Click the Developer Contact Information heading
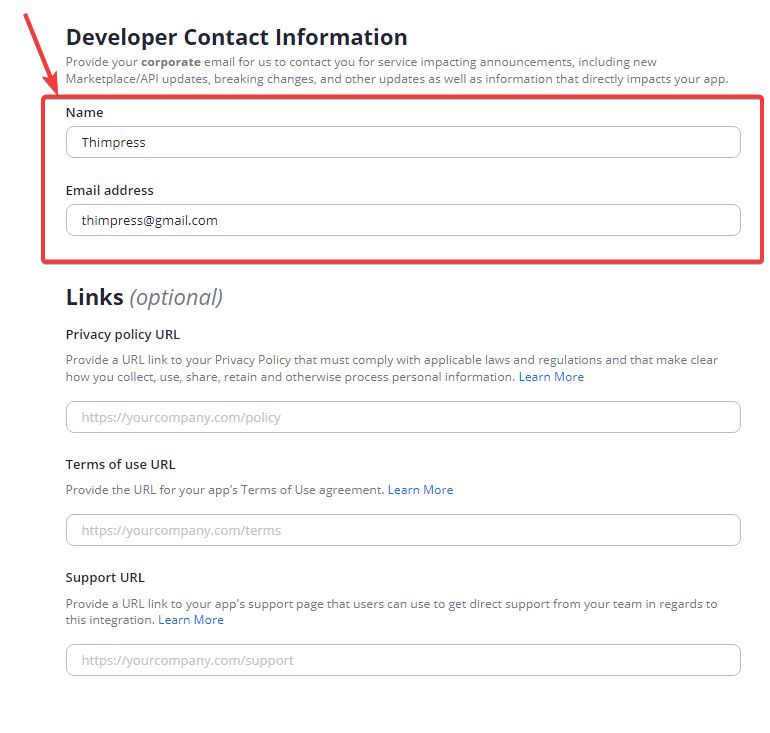The height and width of the screenshot is (733, 770). point(236,38)
